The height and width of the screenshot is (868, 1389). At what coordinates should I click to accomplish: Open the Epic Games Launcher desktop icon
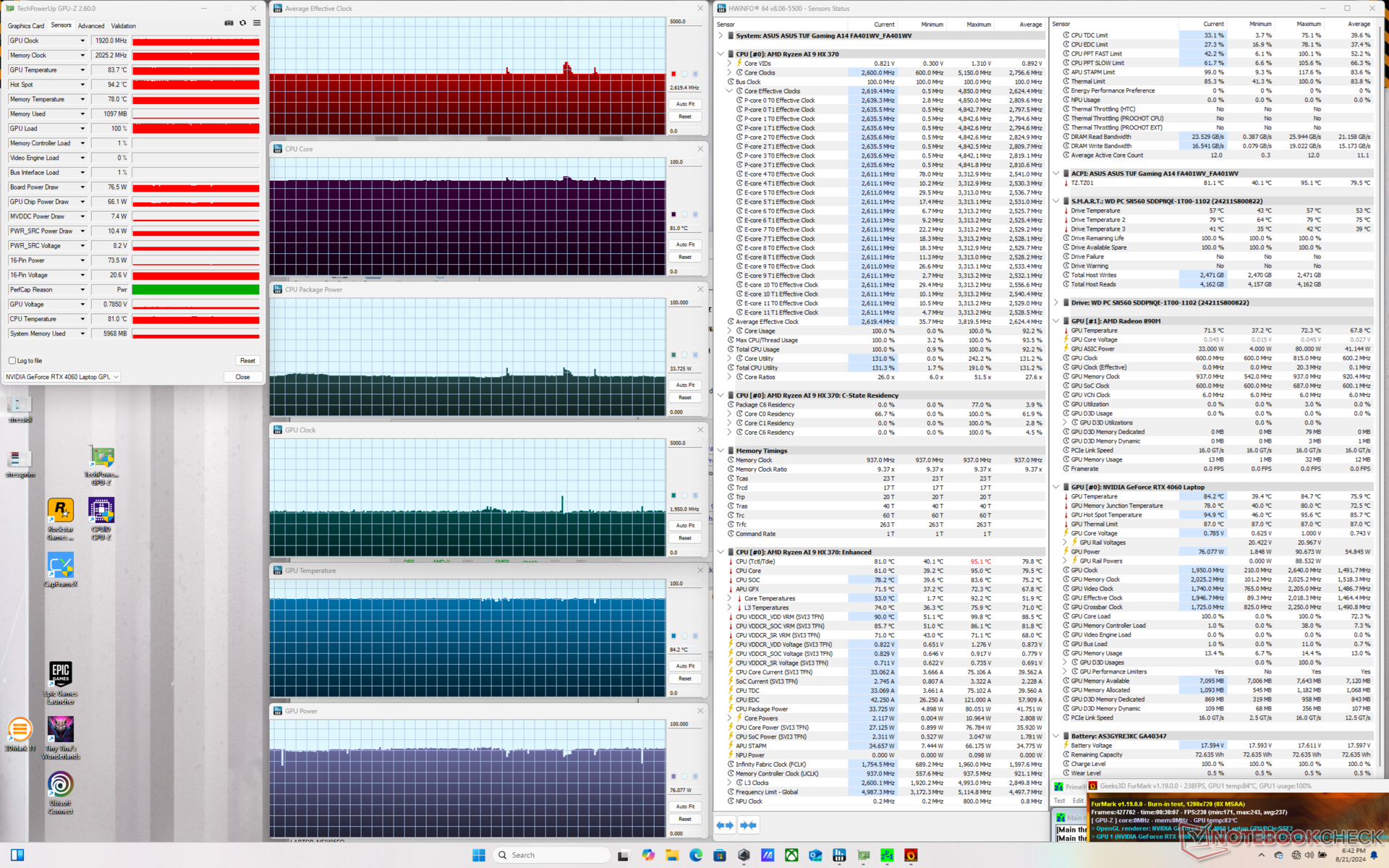click(61, 683)
